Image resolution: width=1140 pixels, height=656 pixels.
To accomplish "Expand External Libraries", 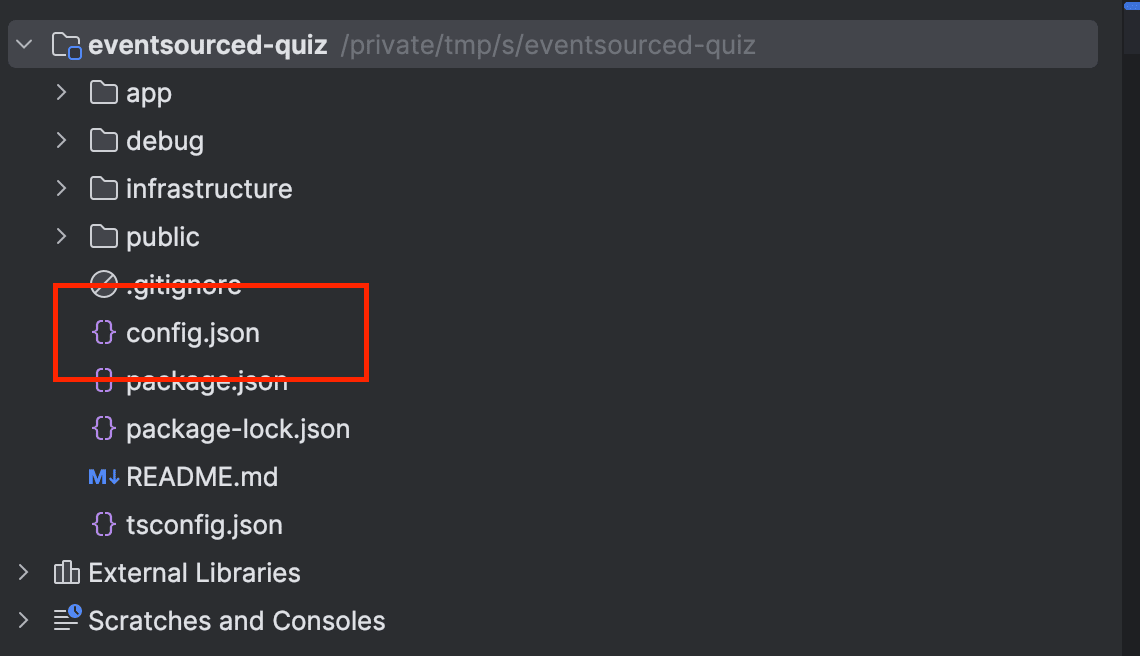I will point(22,572).
